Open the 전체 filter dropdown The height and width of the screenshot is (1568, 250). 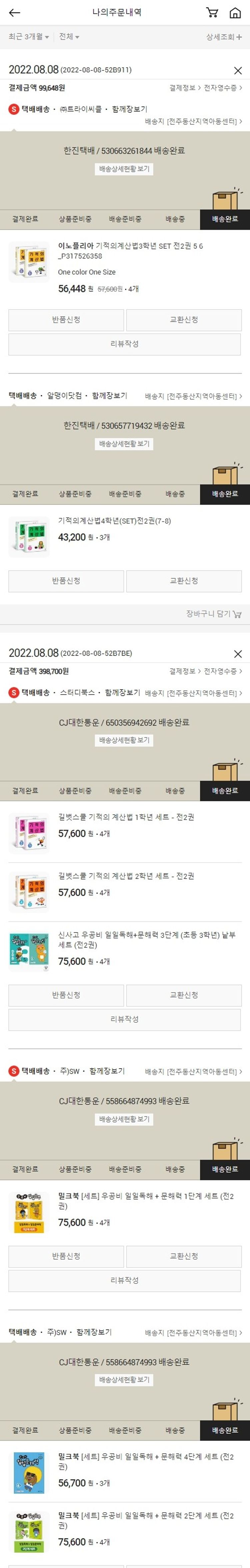pyautogui.click(x=69, y=37)
